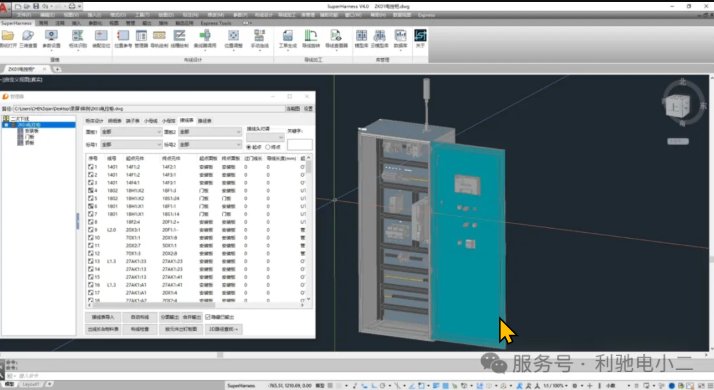Select the start point radio button
This screenshot has width=714, height=390.
pos(249,147)
